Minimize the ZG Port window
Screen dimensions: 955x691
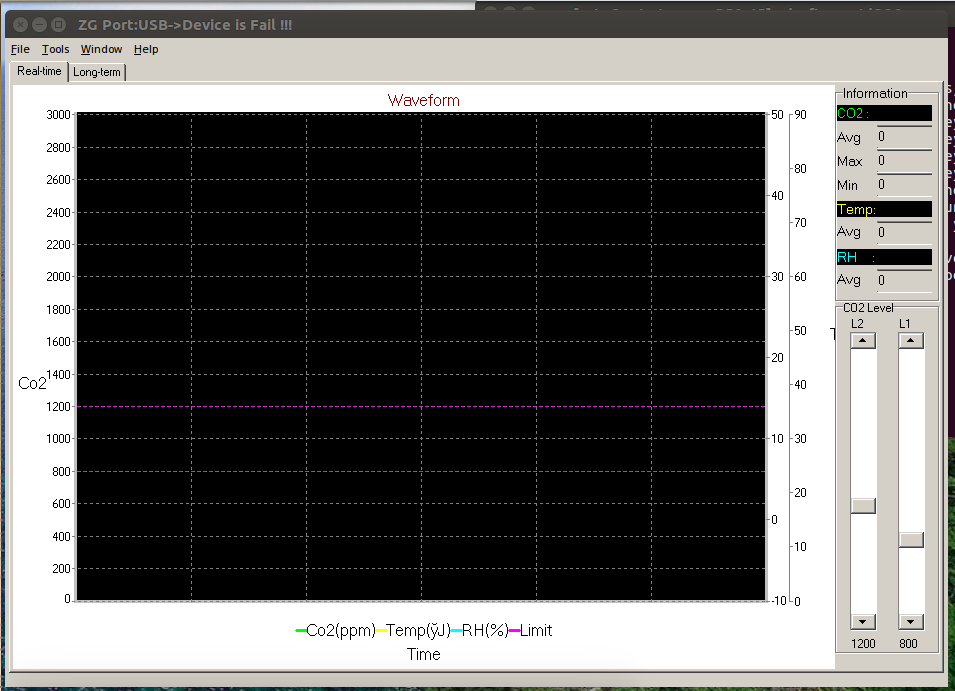[x=40, y=25]
